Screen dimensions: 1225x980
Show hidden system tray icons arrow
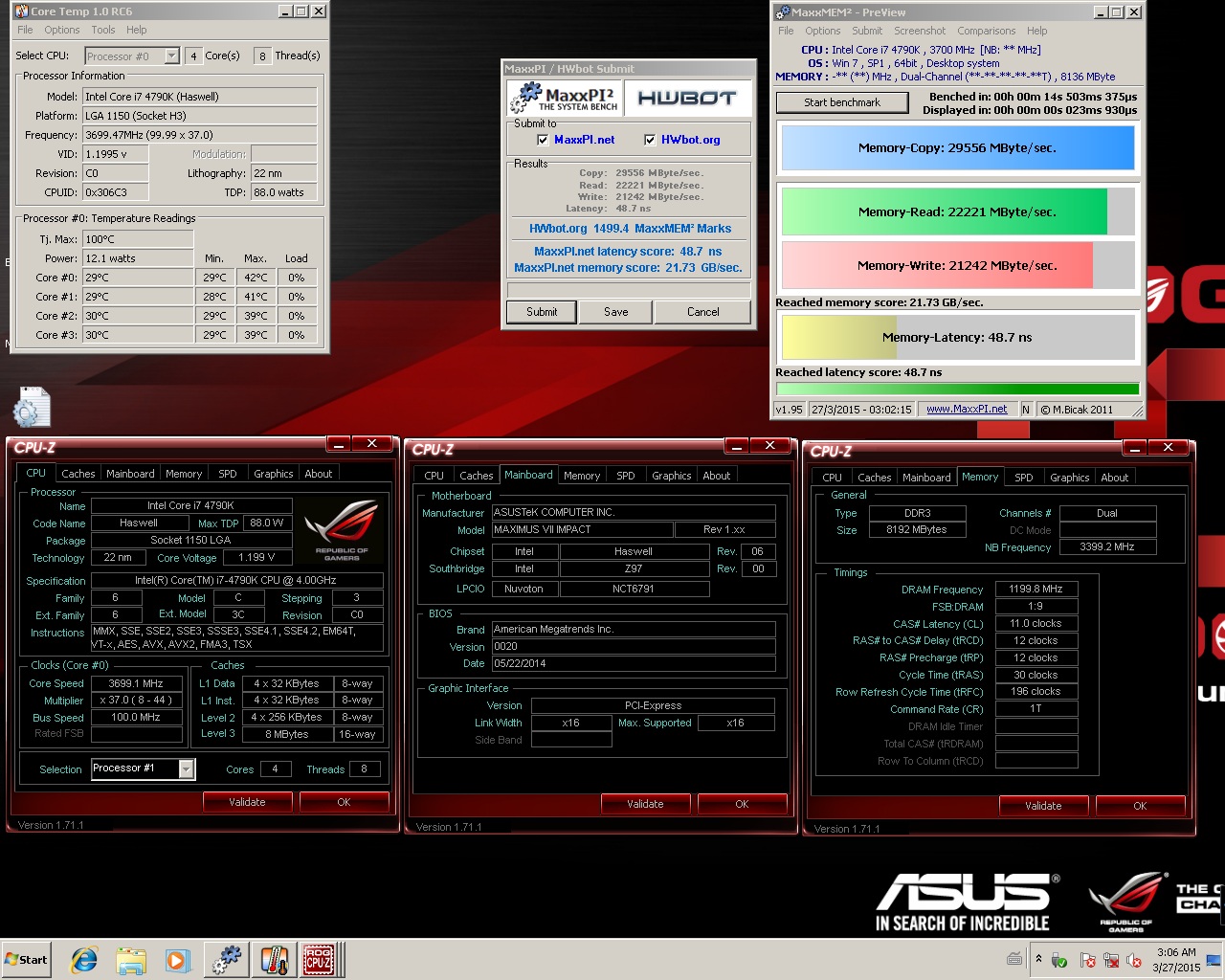coord(1038,958)
